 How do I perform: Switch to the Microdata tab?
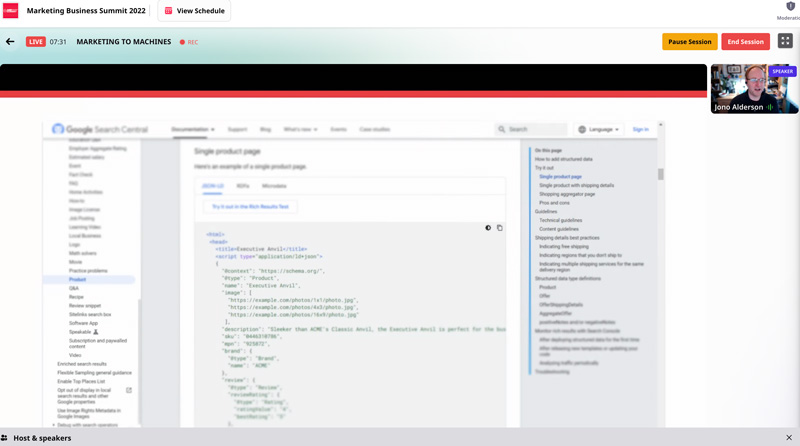[274, 186]
